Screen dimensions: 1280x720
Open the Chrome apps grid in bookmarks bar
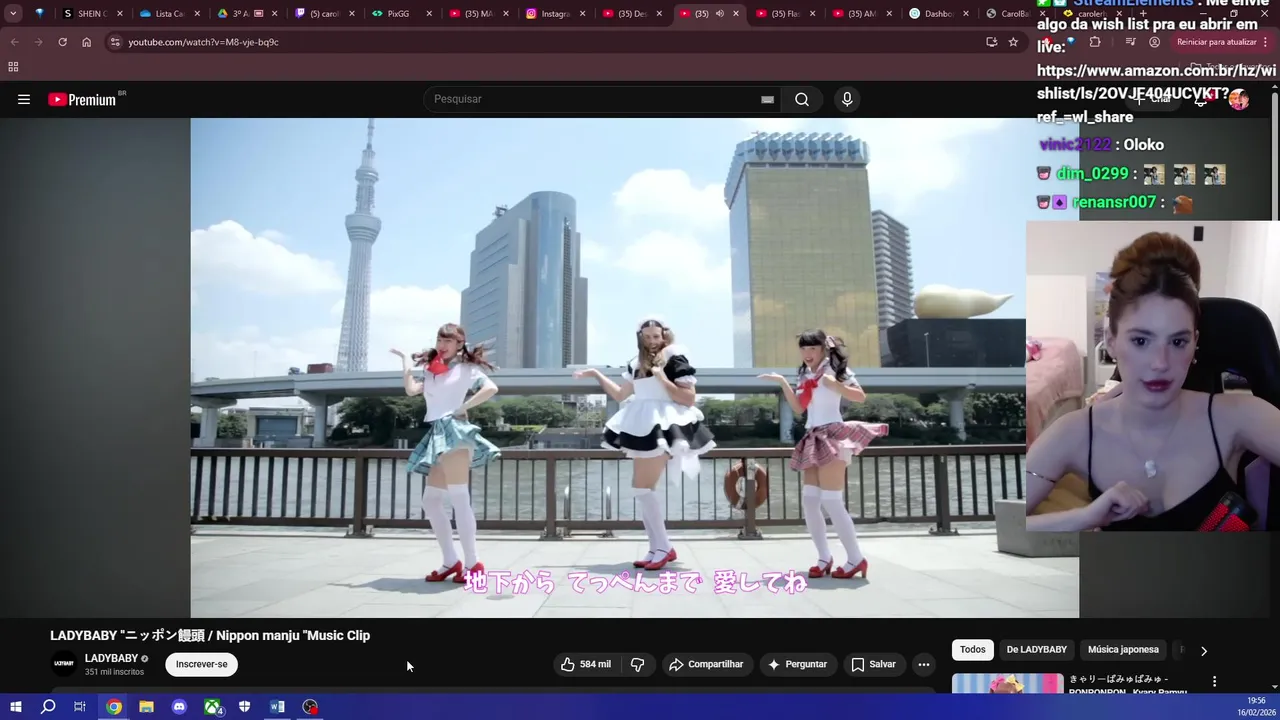click(13, 67)
